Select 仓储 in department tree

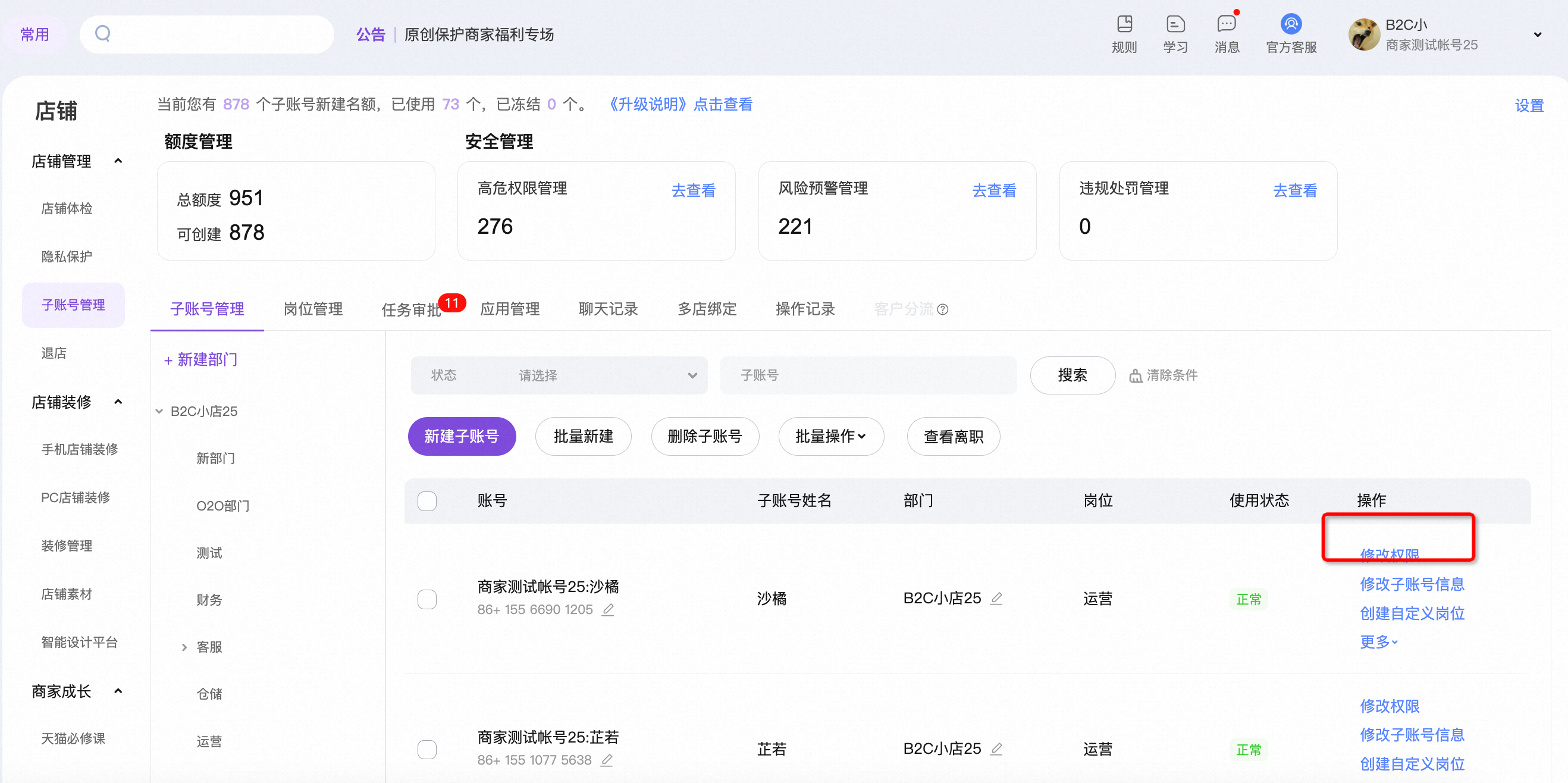(209, 694)
